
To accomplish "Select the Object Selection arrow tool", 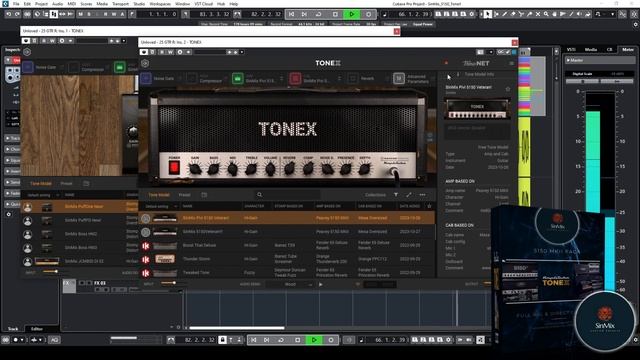I will click(487, 14).
